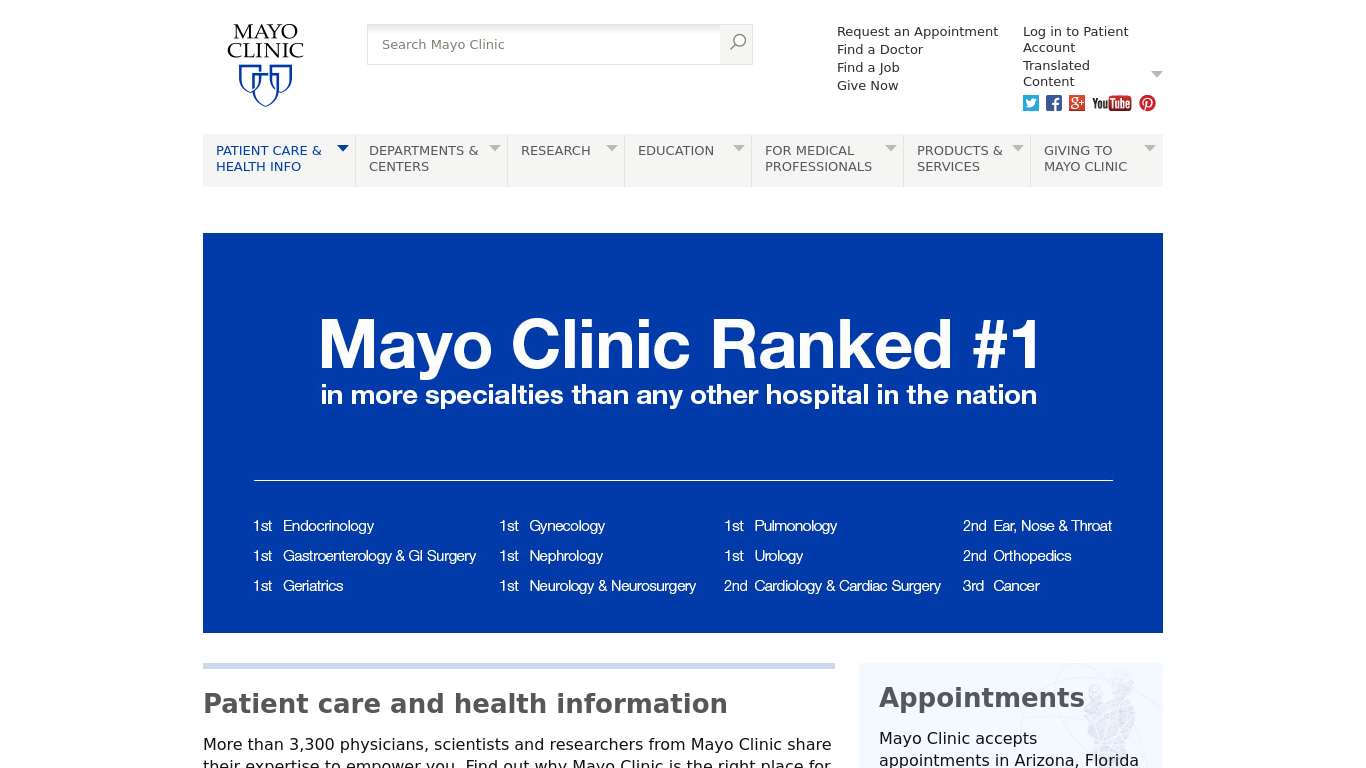Click '1st Geriatrics' ranking text
1366x768 pixels.
coord(298,586)
